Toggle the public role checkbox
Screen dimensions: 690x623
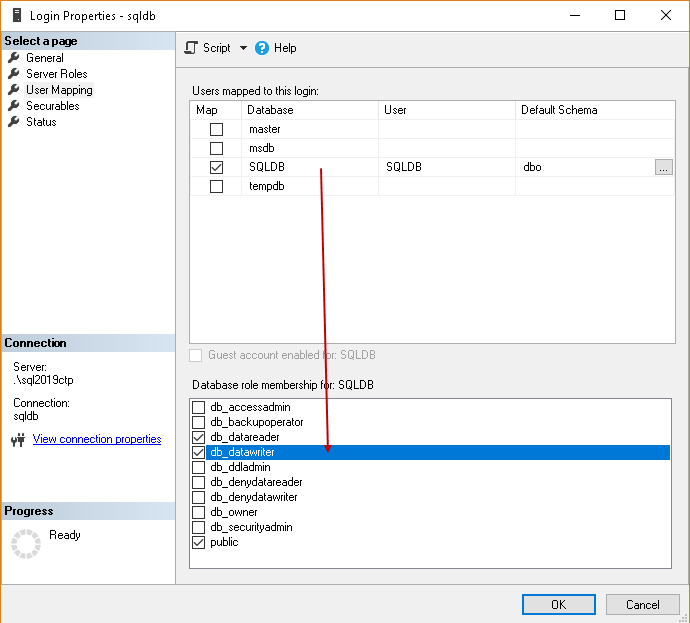pyautogui.click(x=198, y=542)
